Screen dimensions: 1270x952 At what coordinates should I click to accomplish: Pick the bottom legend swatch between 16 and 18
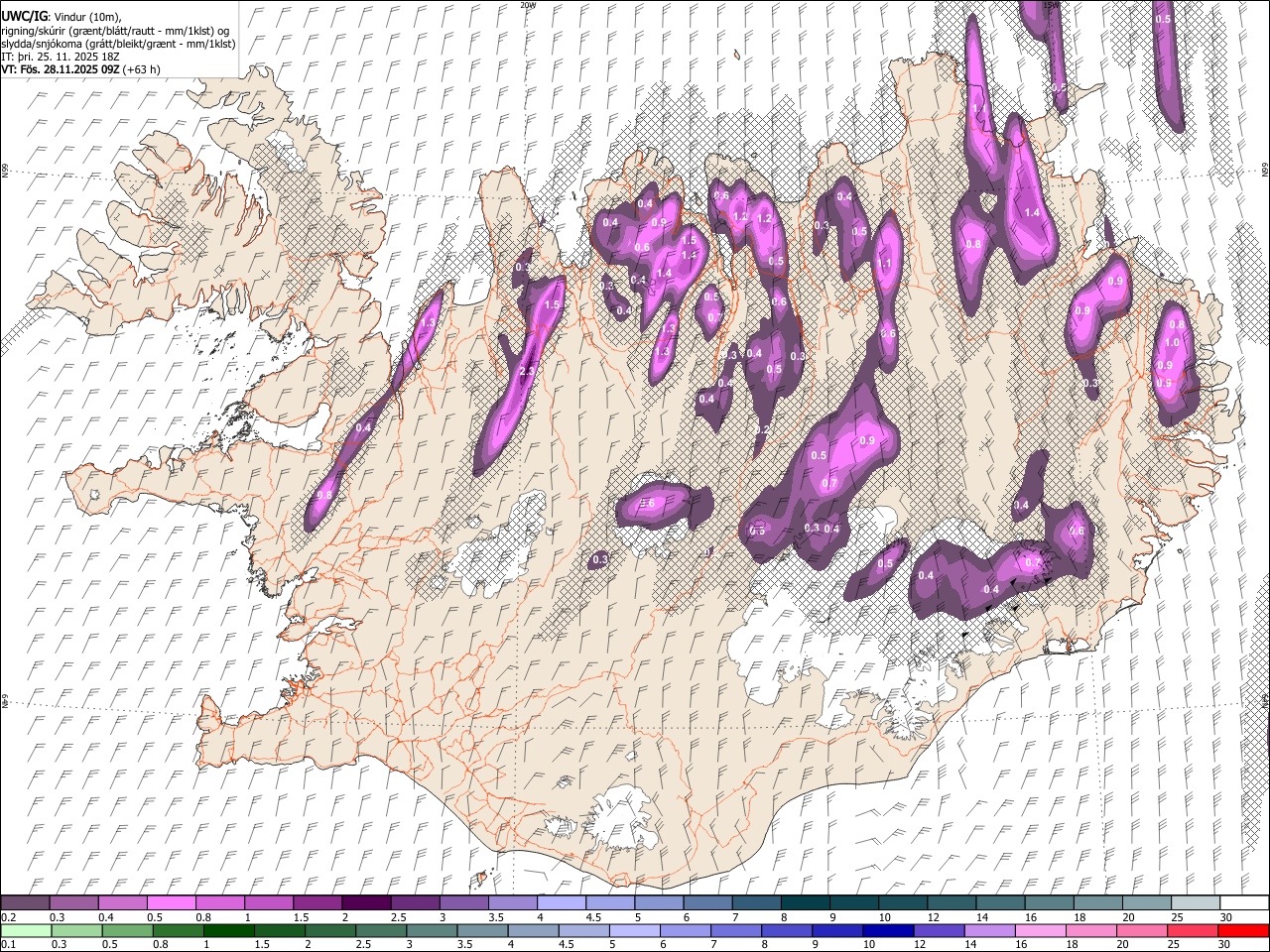(1040, 930)
